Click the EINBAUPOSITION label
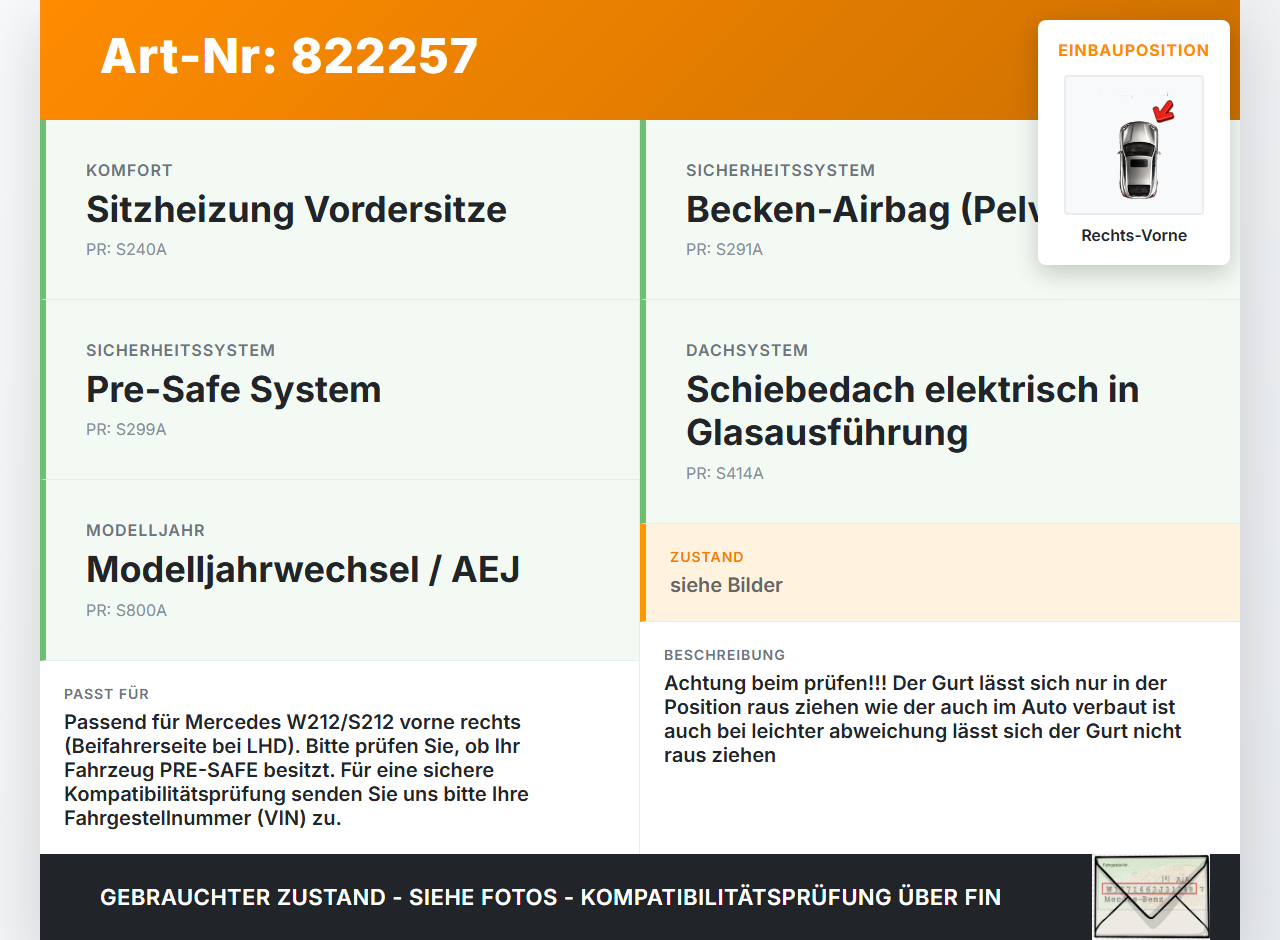 [1134, 50]
